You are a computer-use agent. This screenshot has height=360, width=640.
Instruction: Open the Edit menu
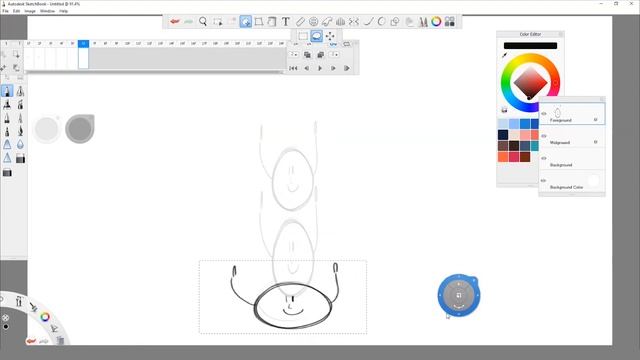[16, 11]
